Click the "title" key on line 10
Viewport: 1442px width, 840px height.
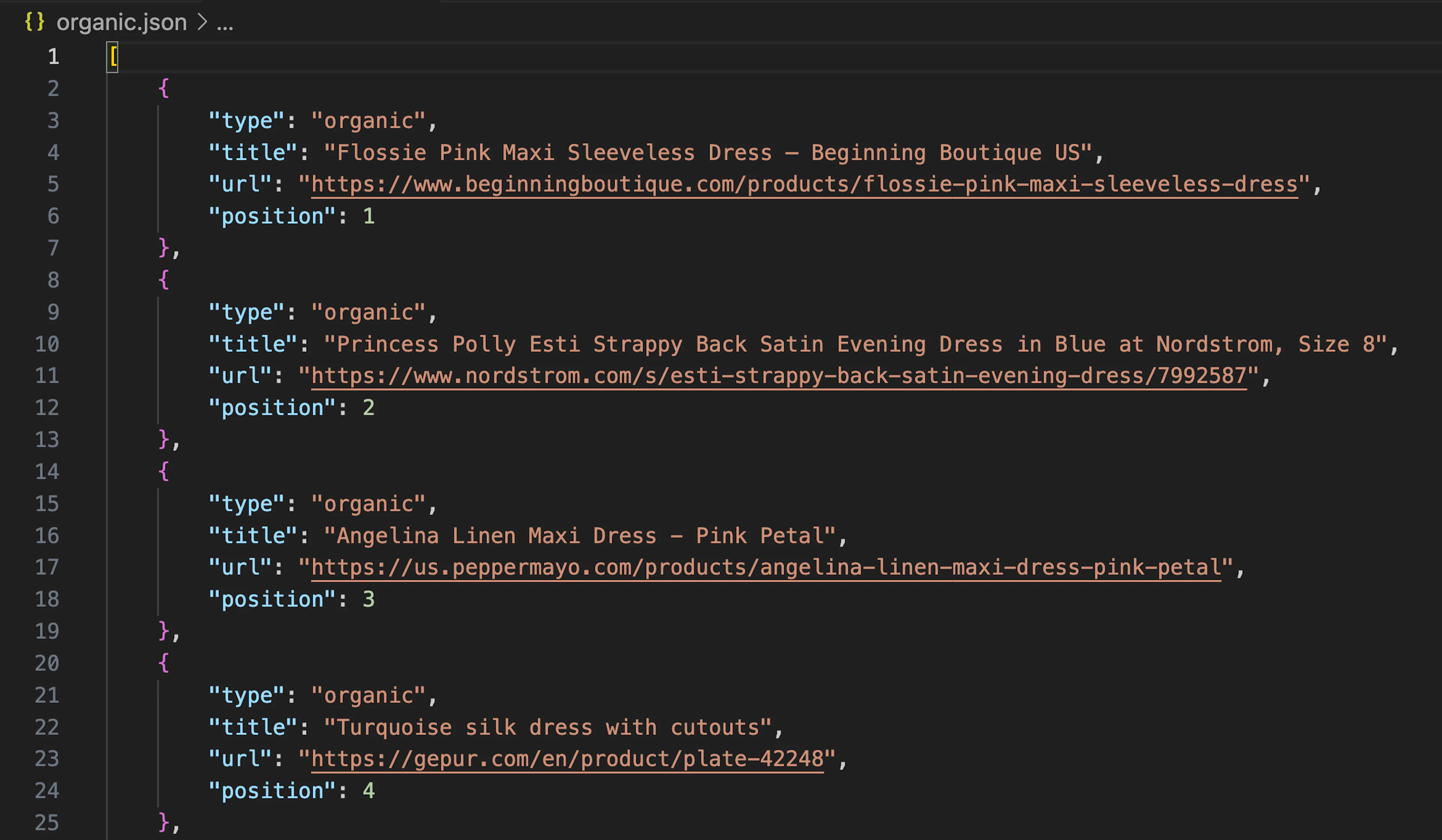pos(253,344)
